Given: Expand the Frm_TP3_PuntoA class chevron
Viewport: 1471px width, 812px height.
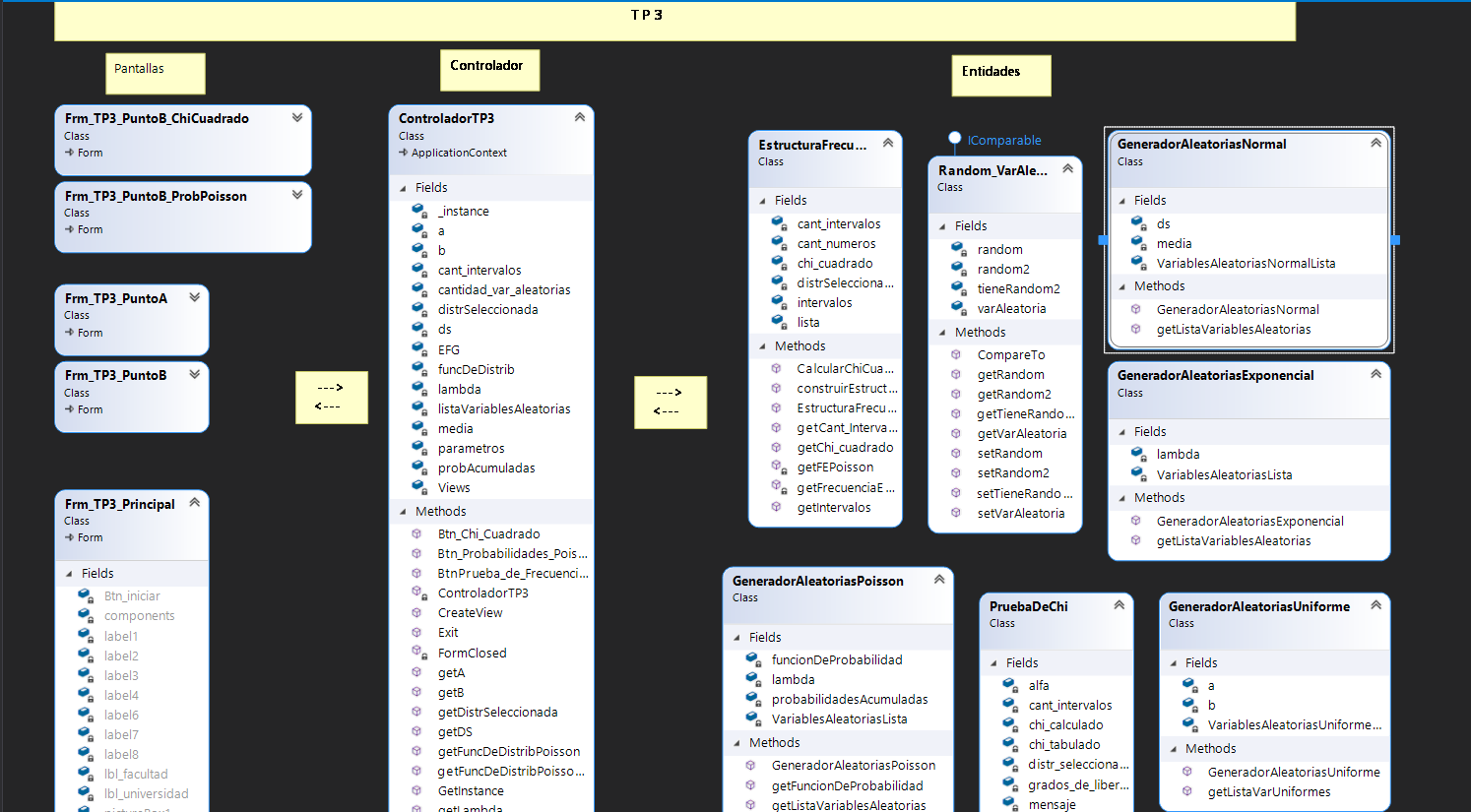Looking at the screenshot, I should [x=194, y=297].
